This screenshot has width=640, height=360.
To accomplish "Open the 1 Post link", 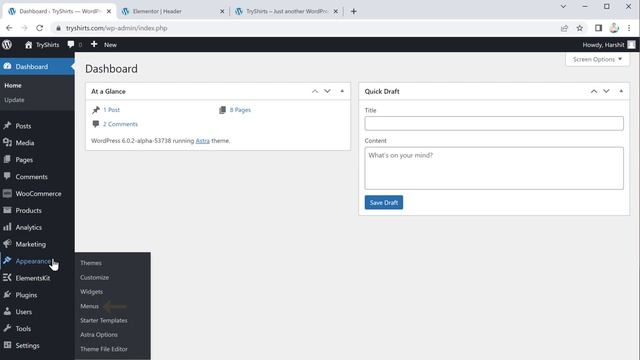I will (111, 110).
